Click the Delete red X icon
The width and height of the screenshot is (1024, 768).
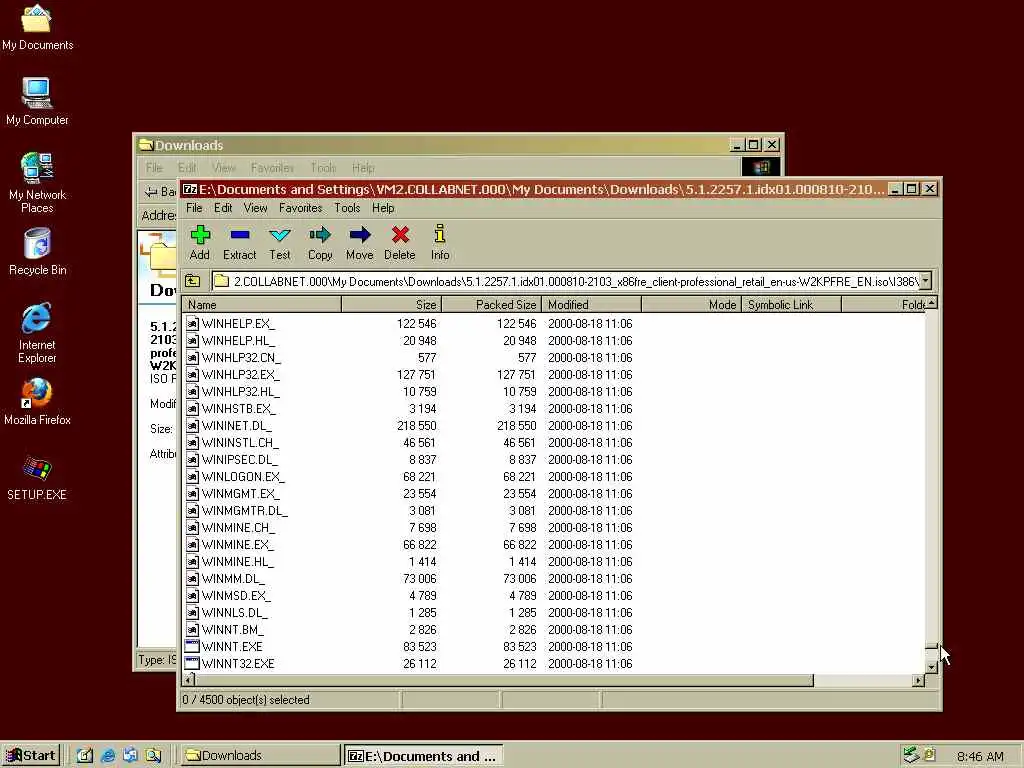coord(400,234)
